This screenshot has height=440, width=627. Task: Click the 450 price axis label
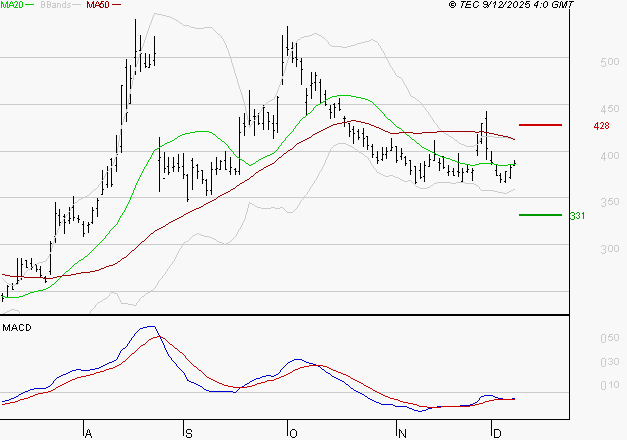click(x=610, y=109)
